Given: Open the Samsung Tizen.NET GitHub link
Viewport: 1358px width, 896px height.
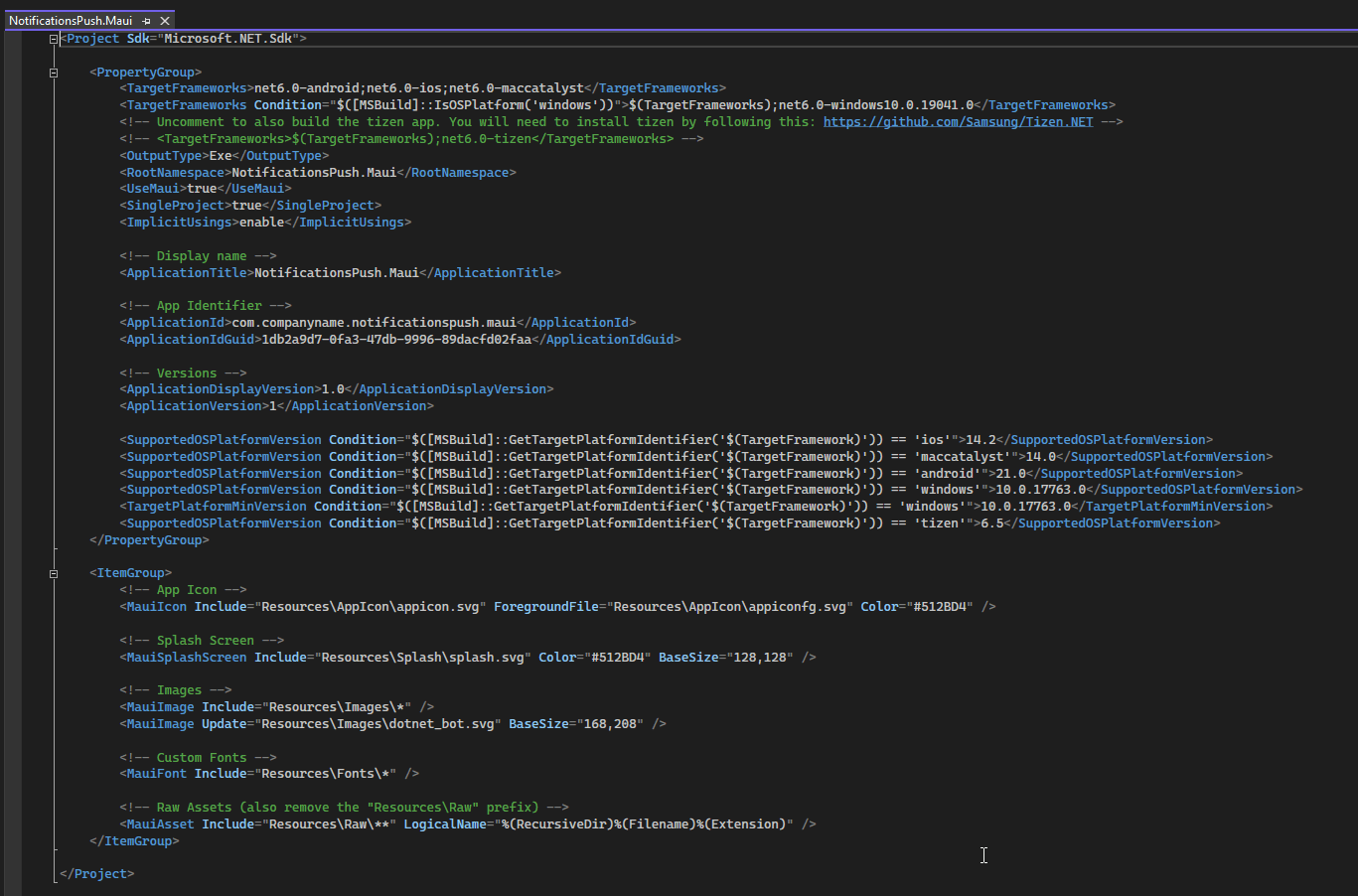Looking at the screenshot, I should (957, 121).
